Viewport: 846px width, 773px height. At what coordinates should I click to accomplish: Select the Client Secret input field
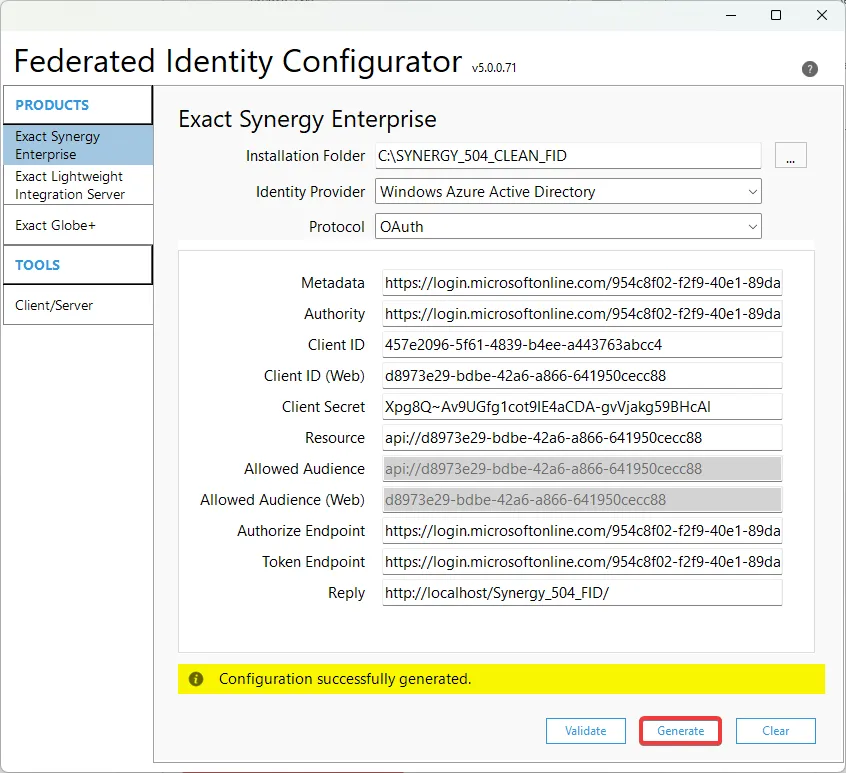click(x=581, y=407)
